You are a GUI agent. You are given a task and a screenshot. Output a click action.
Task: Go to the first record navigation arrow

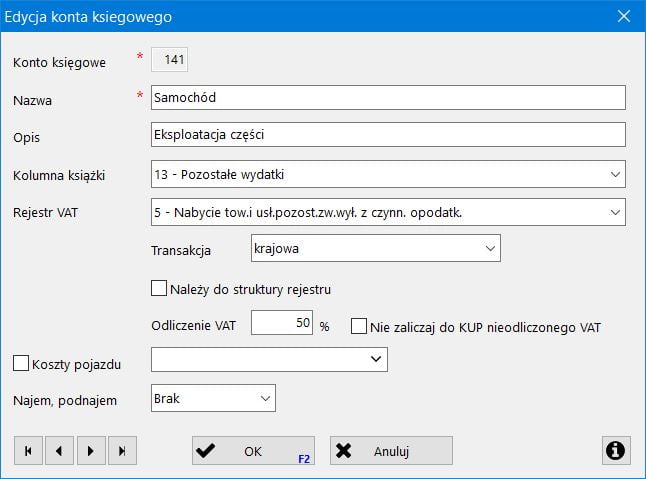pyautogui.click(x=28, y=451)
